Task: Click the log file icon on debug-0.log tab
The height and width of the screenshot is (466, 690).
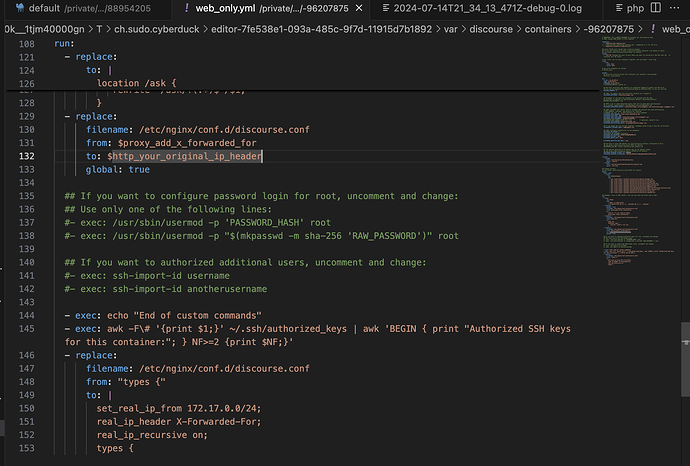Action: 386,8
